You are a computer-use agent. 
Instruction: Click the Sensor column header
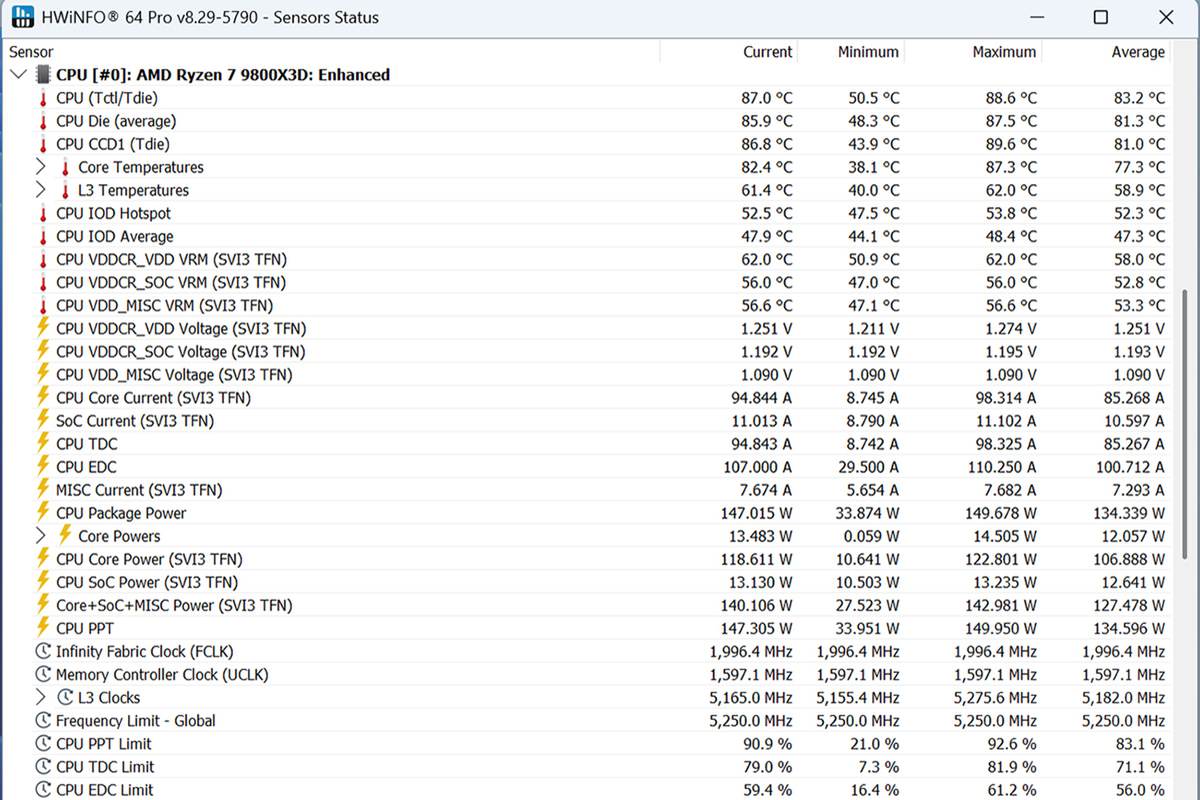pyautogui.click(x=32, y=52)
